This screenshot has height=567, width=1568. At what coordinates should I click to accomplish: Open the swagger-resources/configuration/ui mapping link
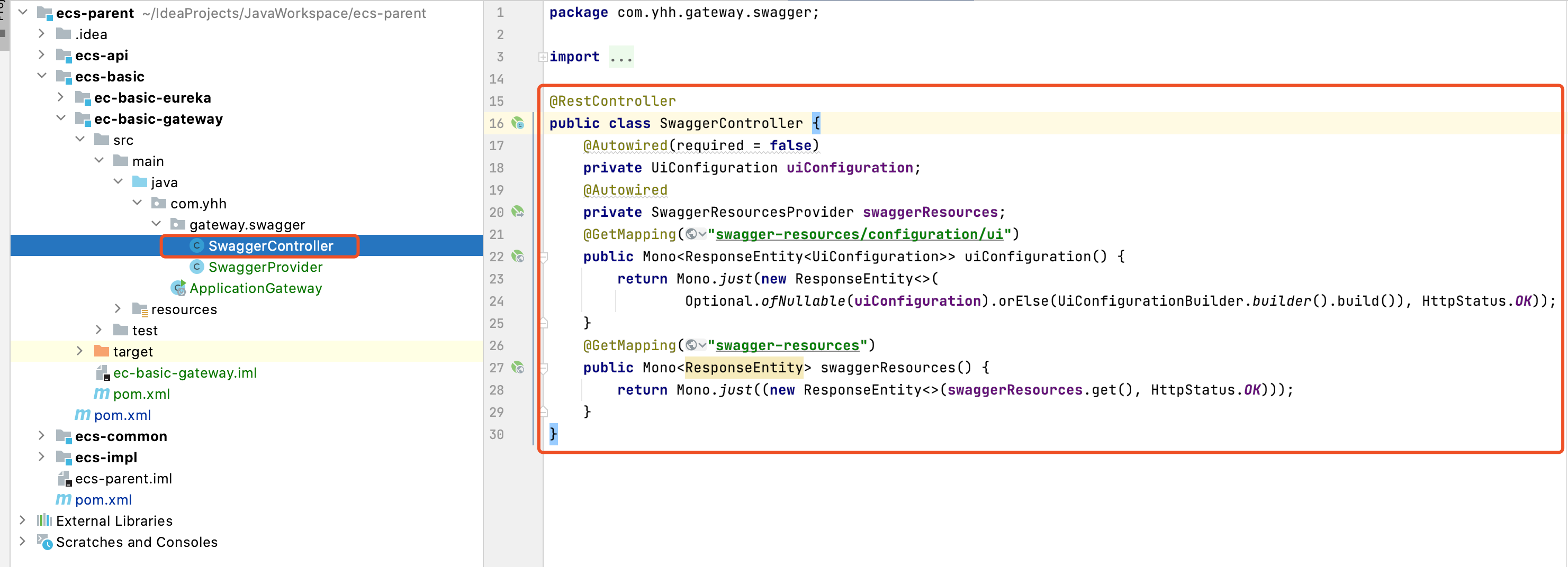[x=859, y=235]
